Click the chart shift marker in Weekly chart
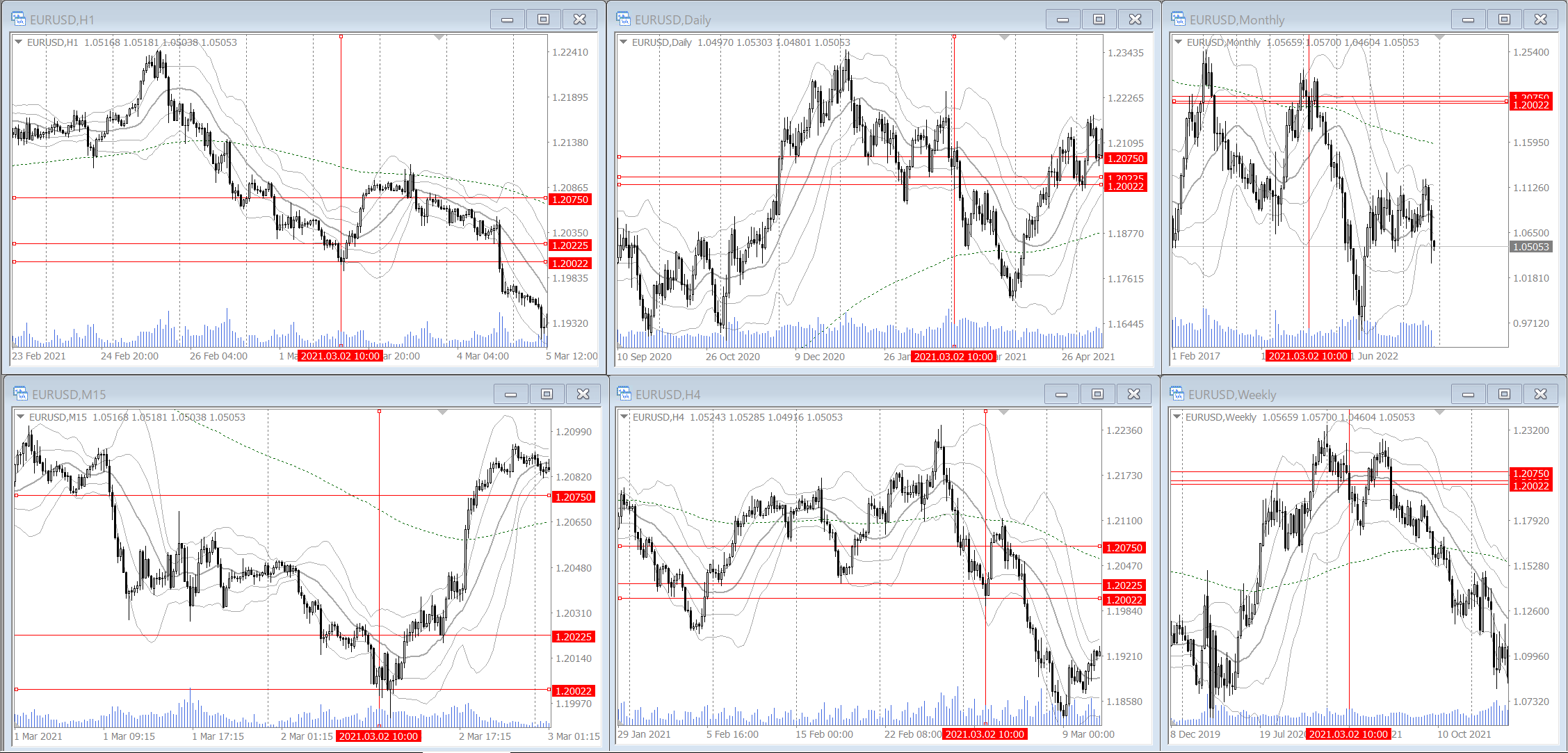Viewport: 1568px width, 753px height. [x=1439, y=412]
